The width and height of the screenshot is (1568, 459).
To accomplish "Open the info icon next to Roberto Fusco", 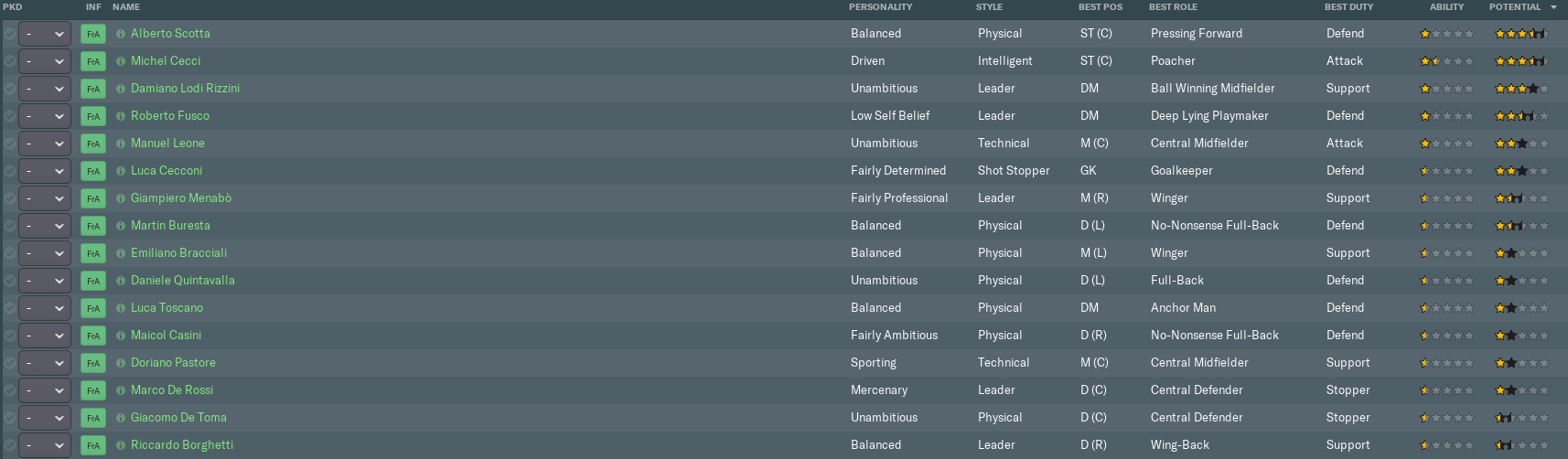I will tap(121, 116).
